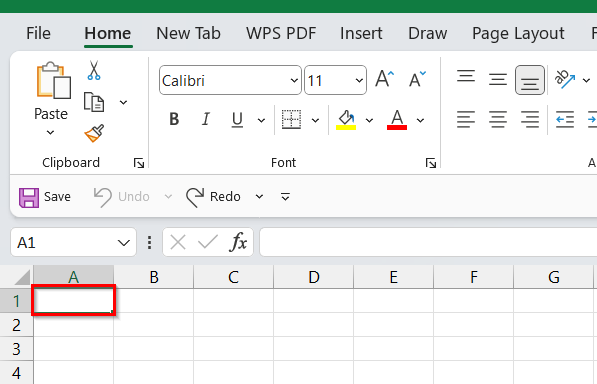Switch to the Draw tab

pos(428,33)
